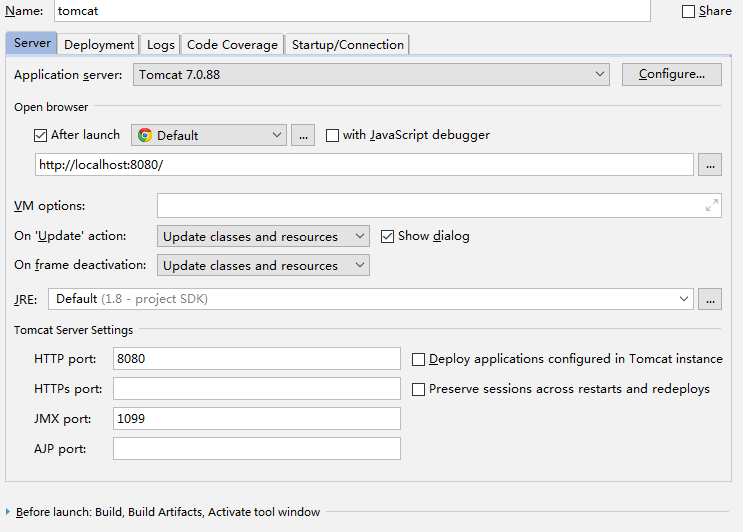Toggle the Share checkbox
Image resolution: width=743 pixels, height=532 pixels.
click(x=688, y=11)
